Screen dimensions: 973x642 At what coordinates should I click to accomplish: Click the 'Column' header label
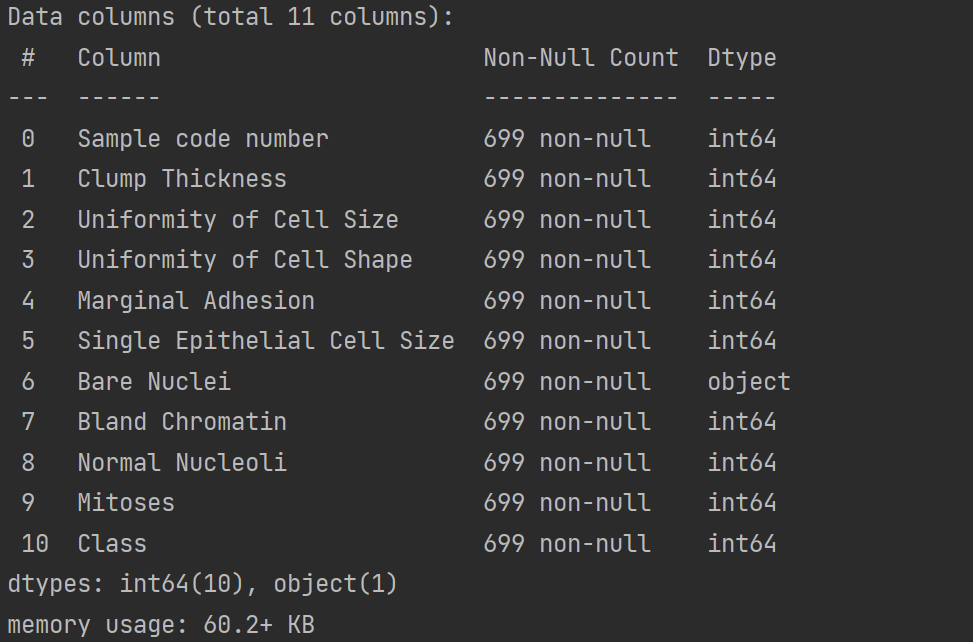click(119, 58)
